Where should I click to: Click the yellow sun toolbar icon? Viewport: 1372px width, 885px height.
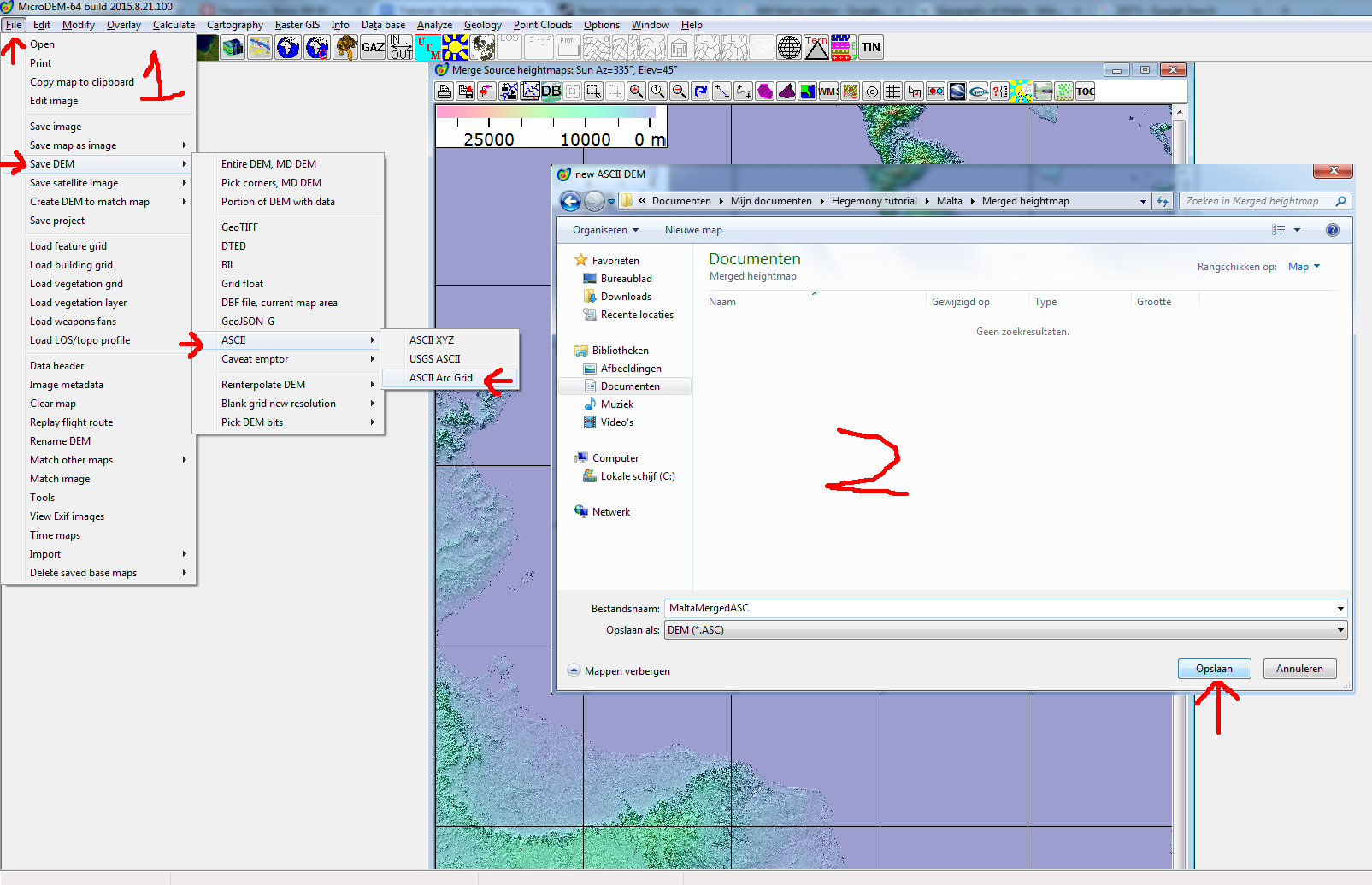[x=456, y=47]
